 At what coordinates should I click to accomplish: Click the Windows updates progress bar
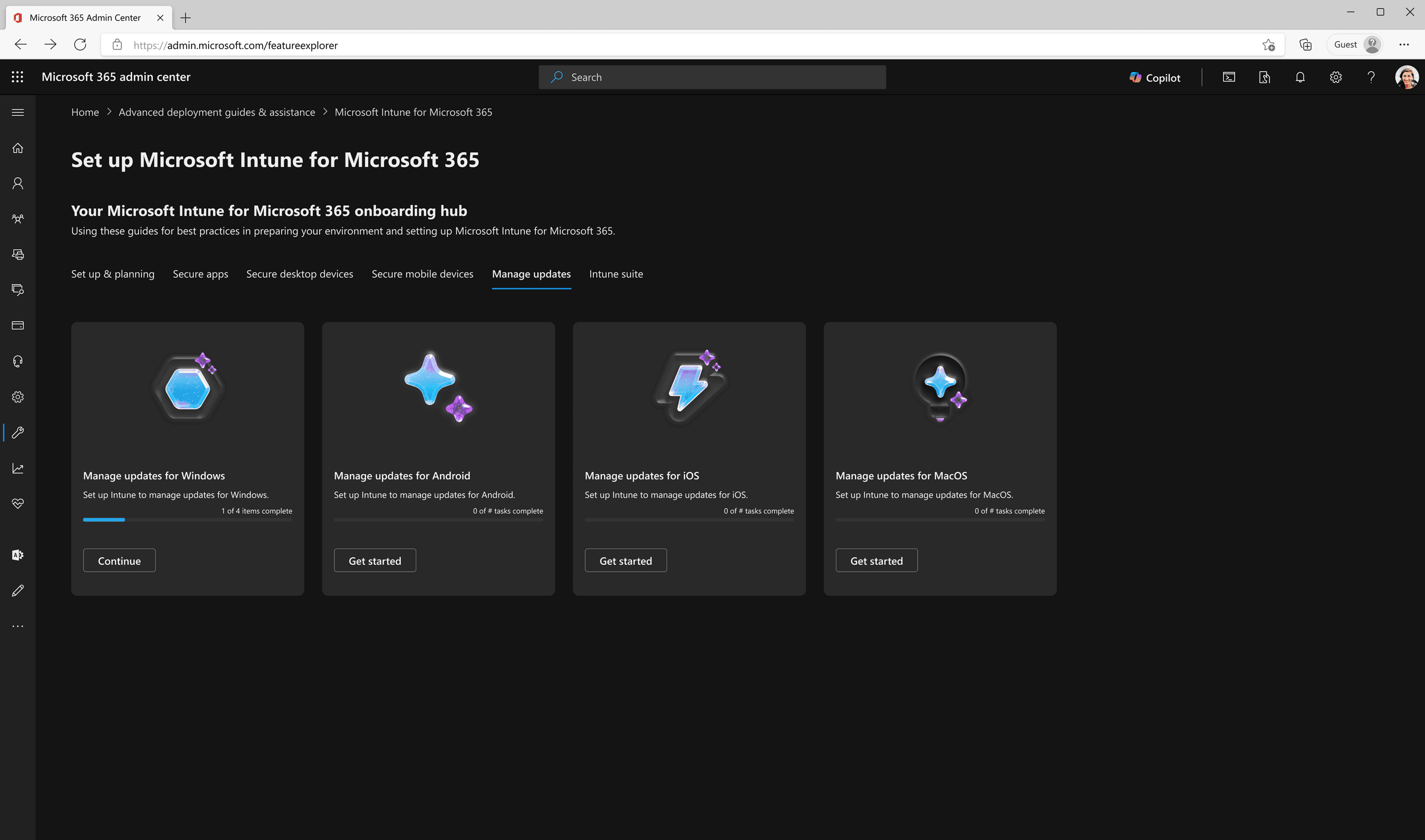(188, 520)
